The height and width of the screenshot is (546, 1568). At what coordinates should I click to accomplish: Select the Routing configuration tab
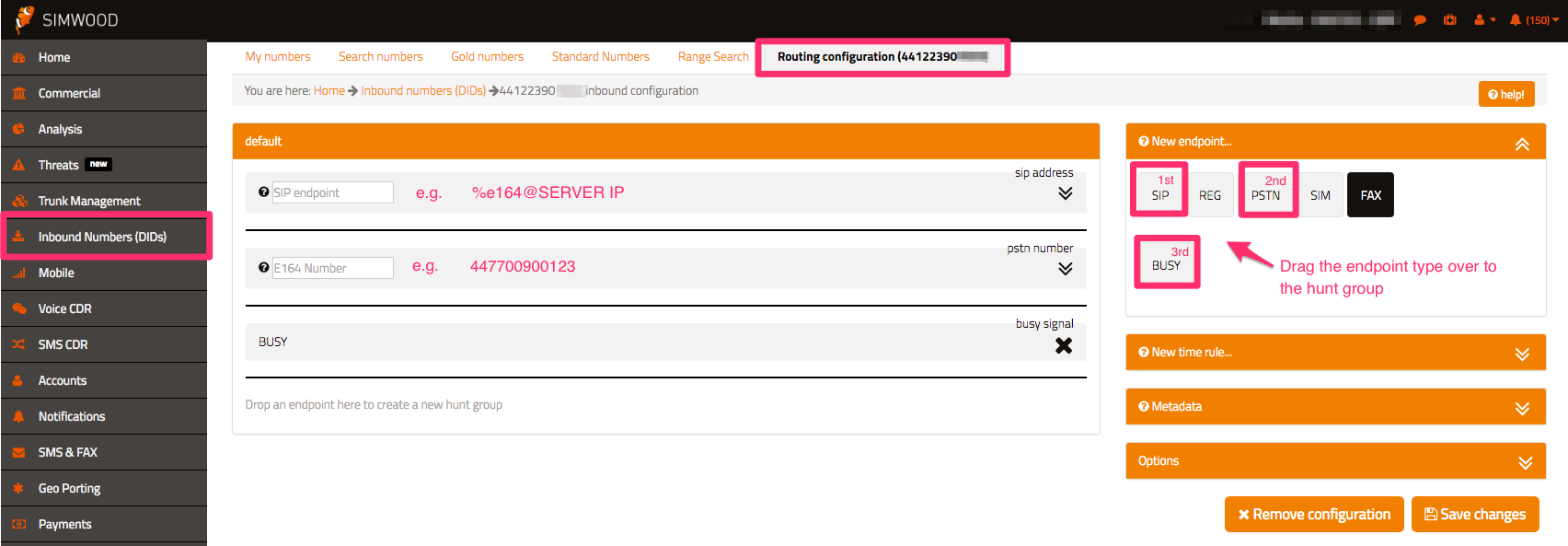coord(882,57)
